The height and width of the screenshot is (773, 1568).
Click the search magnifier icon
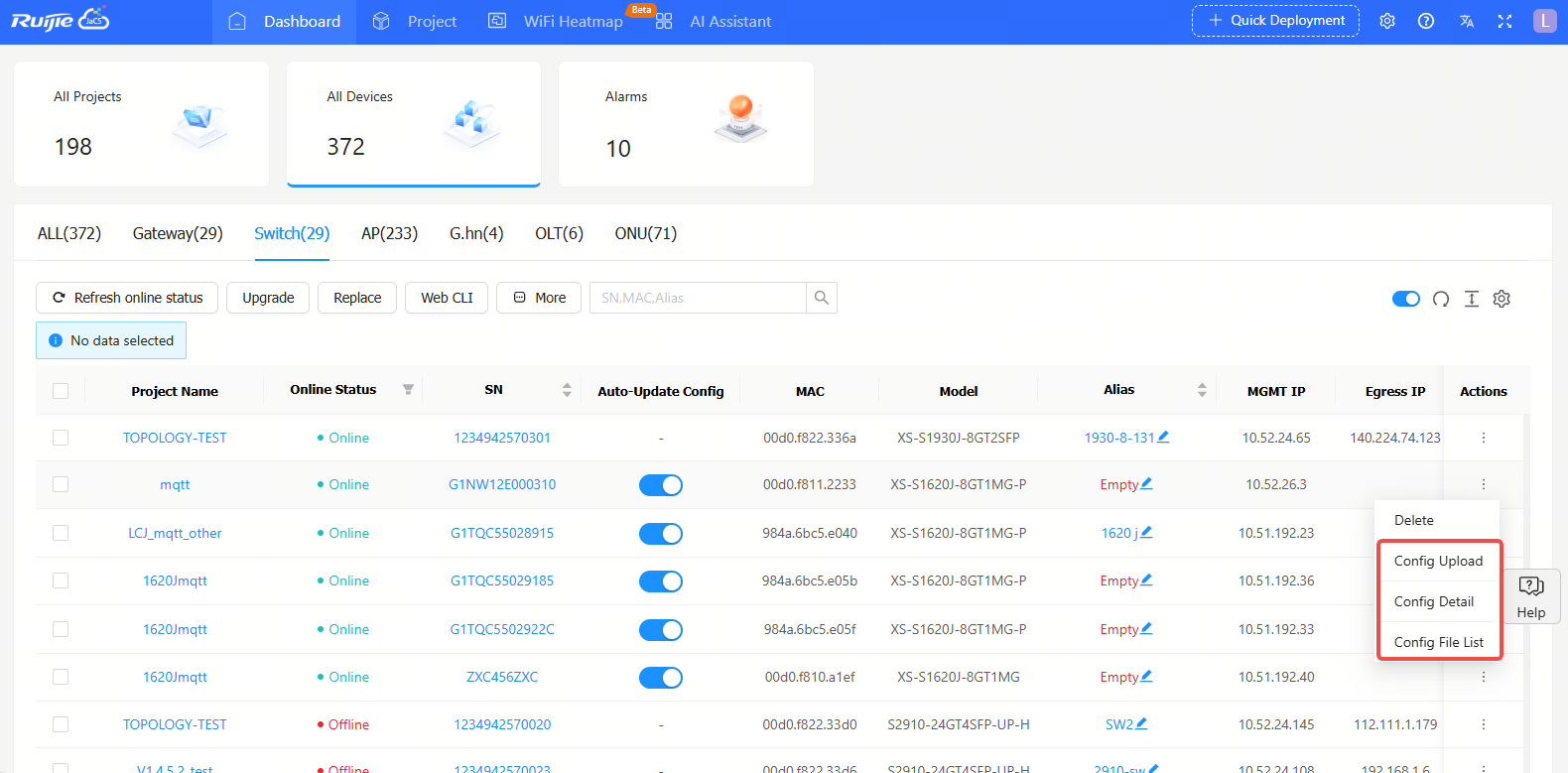click(821, 298)
